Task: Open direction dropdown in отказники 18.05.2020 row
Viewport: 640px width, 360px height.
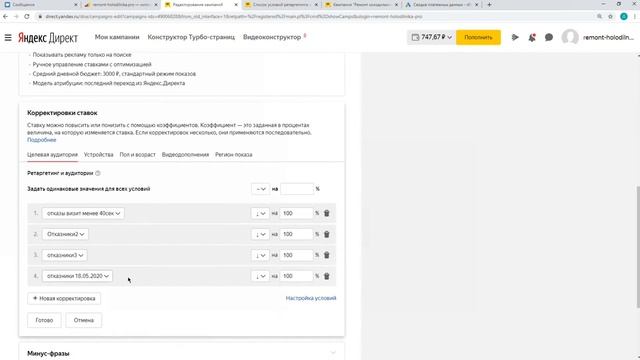Action: pyautogui.click(x=260, y=276)
